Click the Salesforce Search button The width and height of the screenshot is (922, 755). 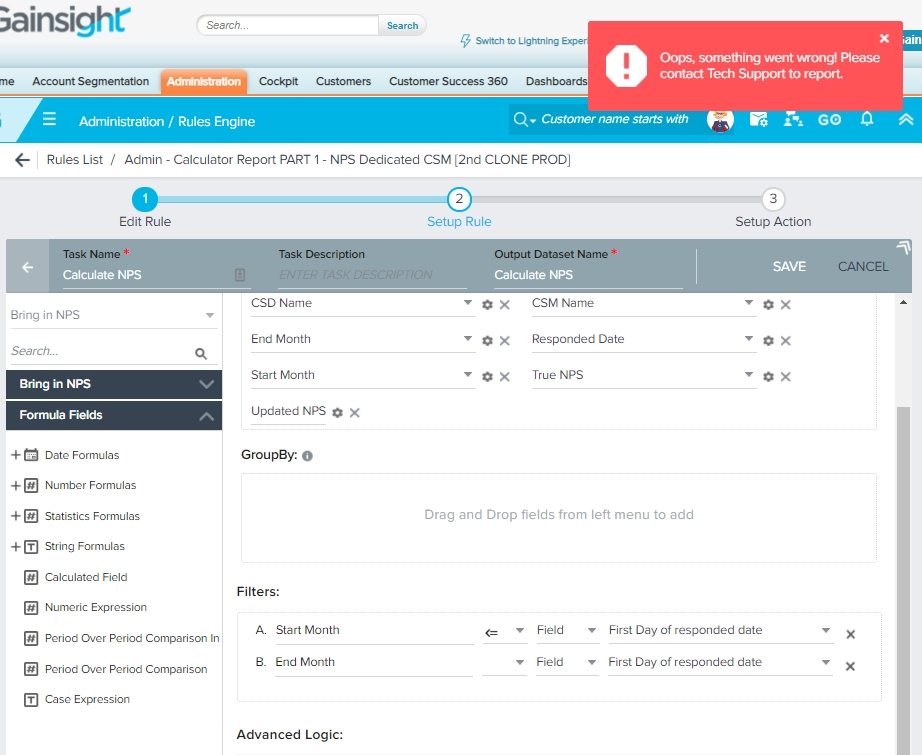tap(402, 25)
